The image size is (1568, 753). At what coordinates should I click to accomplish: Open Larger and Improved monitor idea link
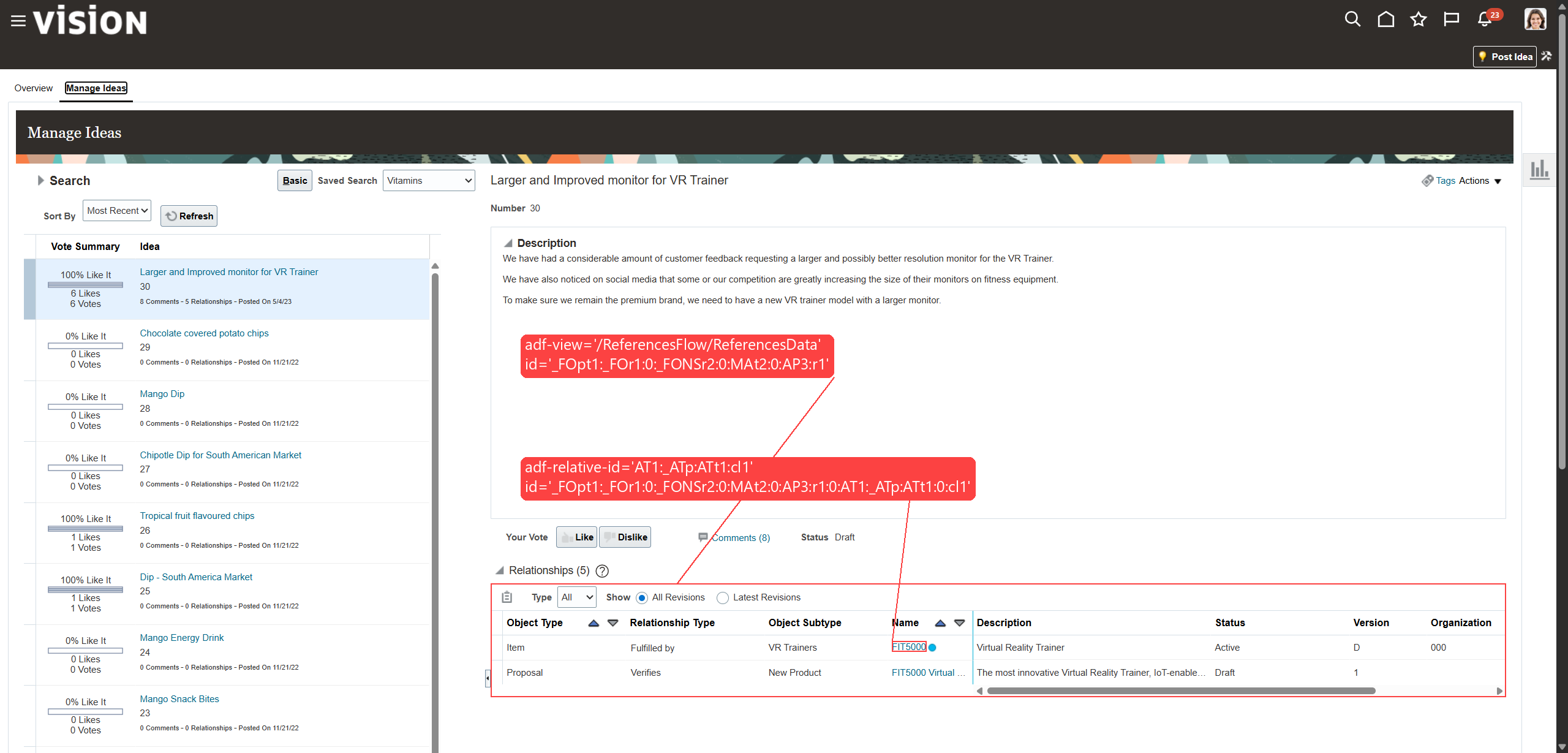click(229, 272)
